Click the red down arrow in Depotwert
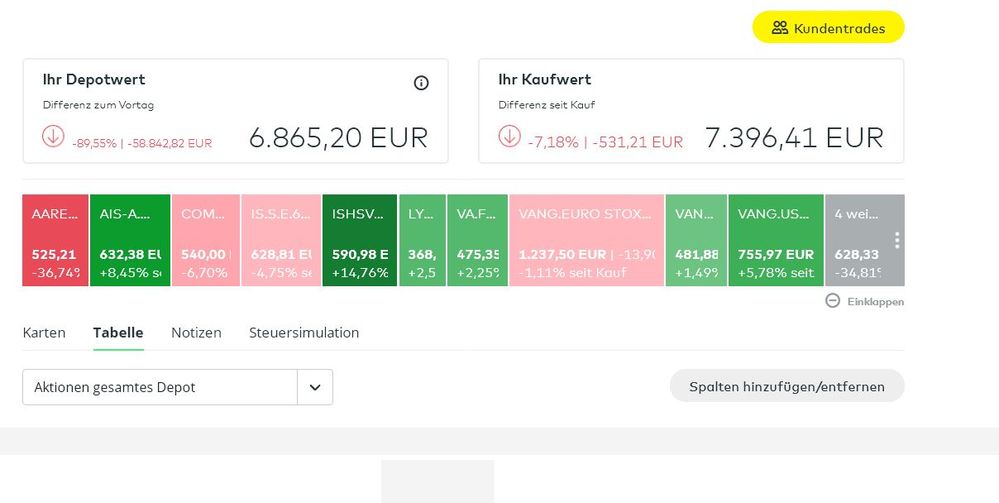 coord(53,136)
